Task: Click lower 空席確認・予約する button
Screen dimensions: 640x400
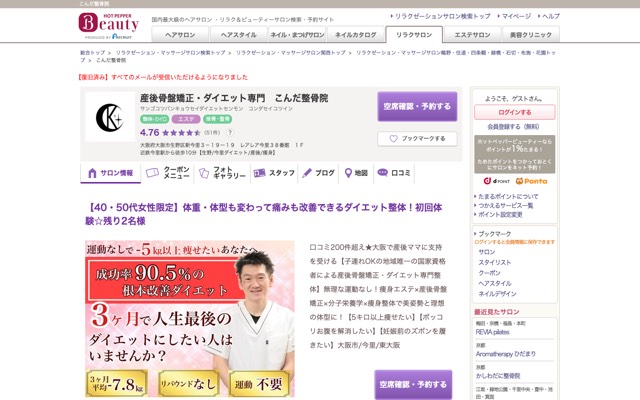Action: coord(413,384)
